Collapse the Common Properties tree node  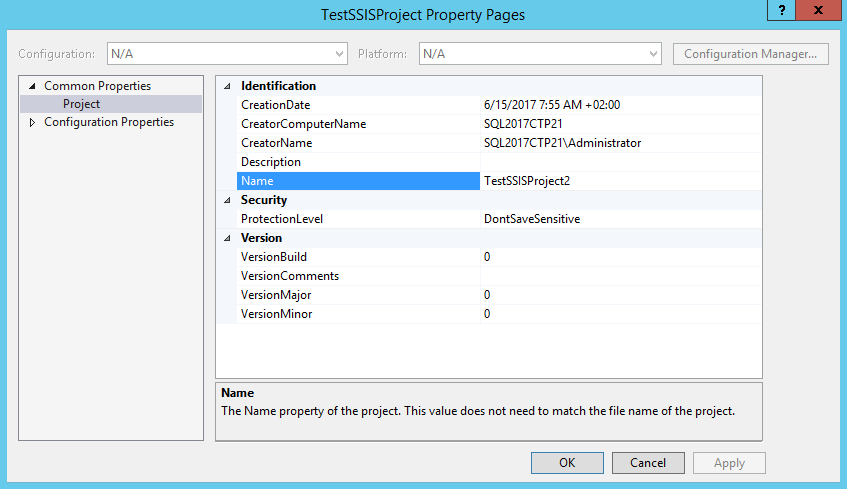(32, 86)
